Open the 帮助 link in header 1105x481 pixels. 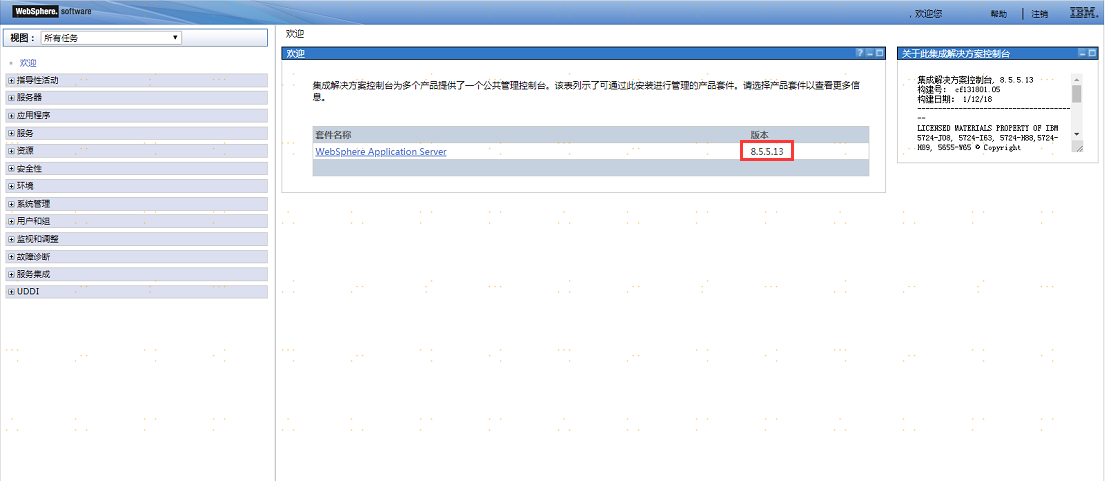998,14
